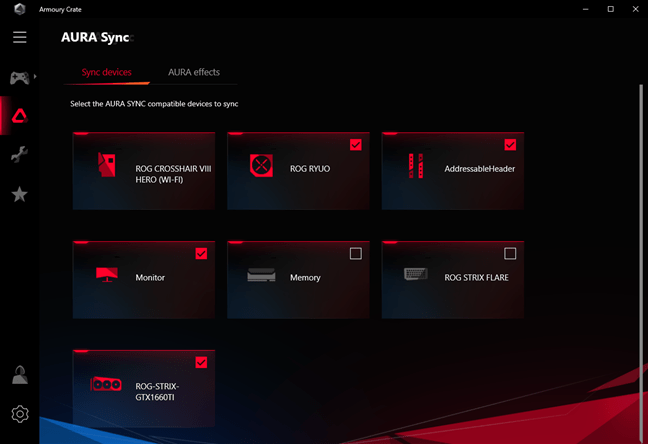Click the AddressableHeader LED strip icon
Viewport: 648px width, 444px height.
tap(416, 166)
